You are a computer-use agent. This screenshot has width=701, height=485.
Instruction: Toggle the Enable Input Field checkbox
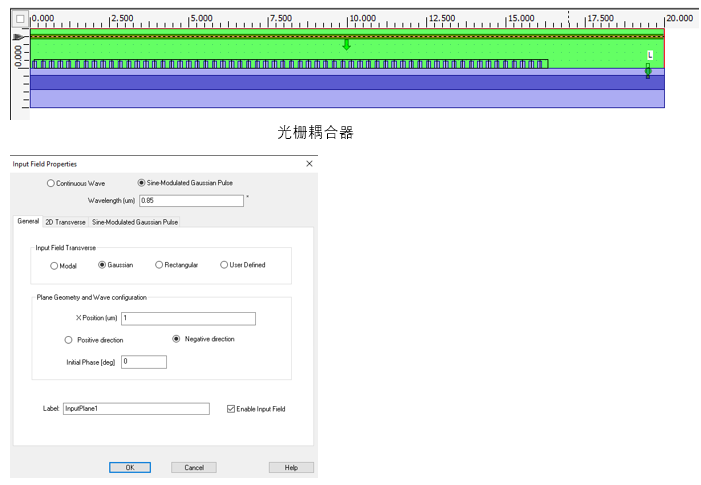(231, 409)
